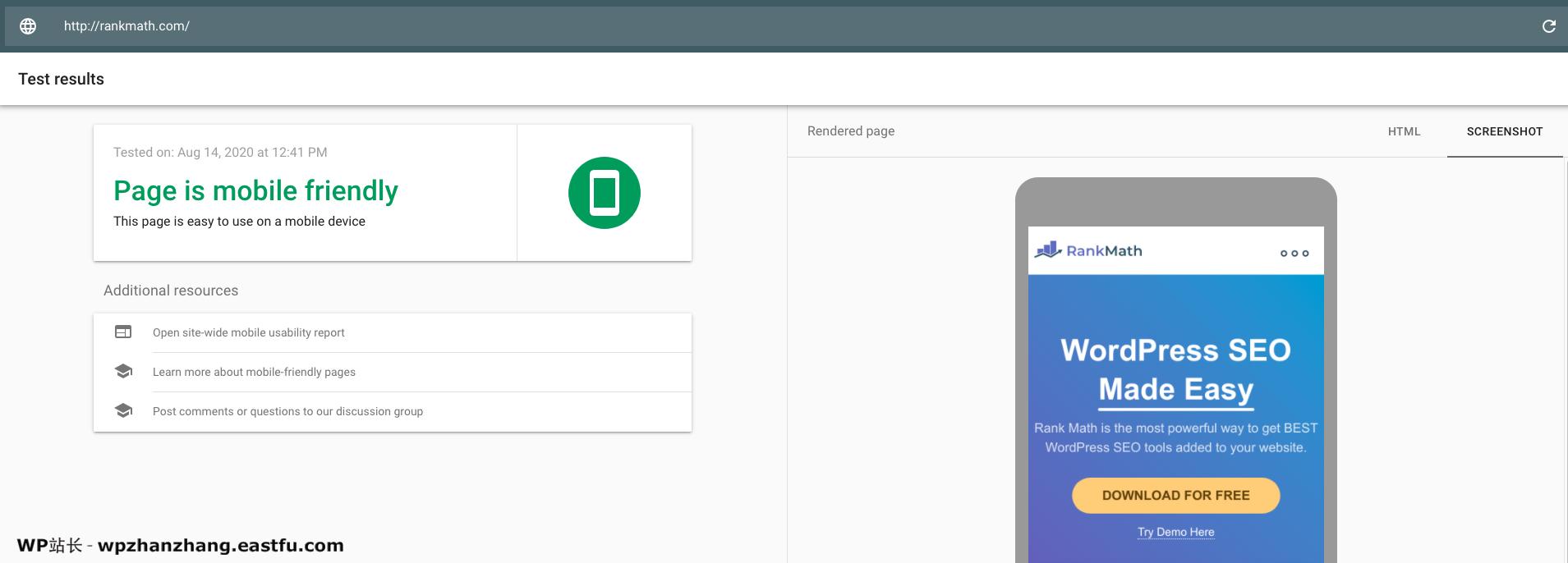Switch to the SCREENSHOT tab
1568x563 pixels.
(1505, 131)
